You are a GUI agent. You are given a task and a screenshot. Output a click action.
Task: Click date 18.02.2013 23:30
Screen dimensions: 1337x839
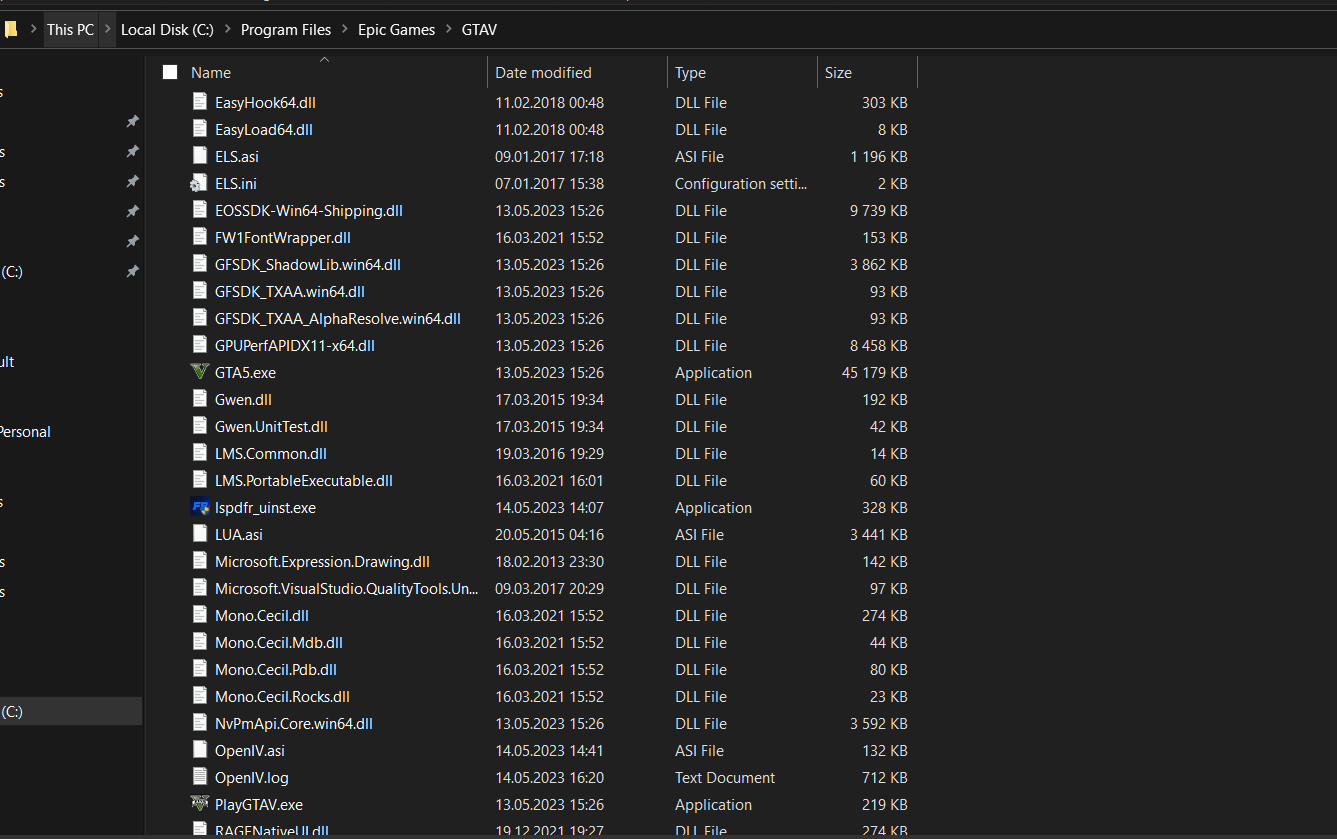549,561
